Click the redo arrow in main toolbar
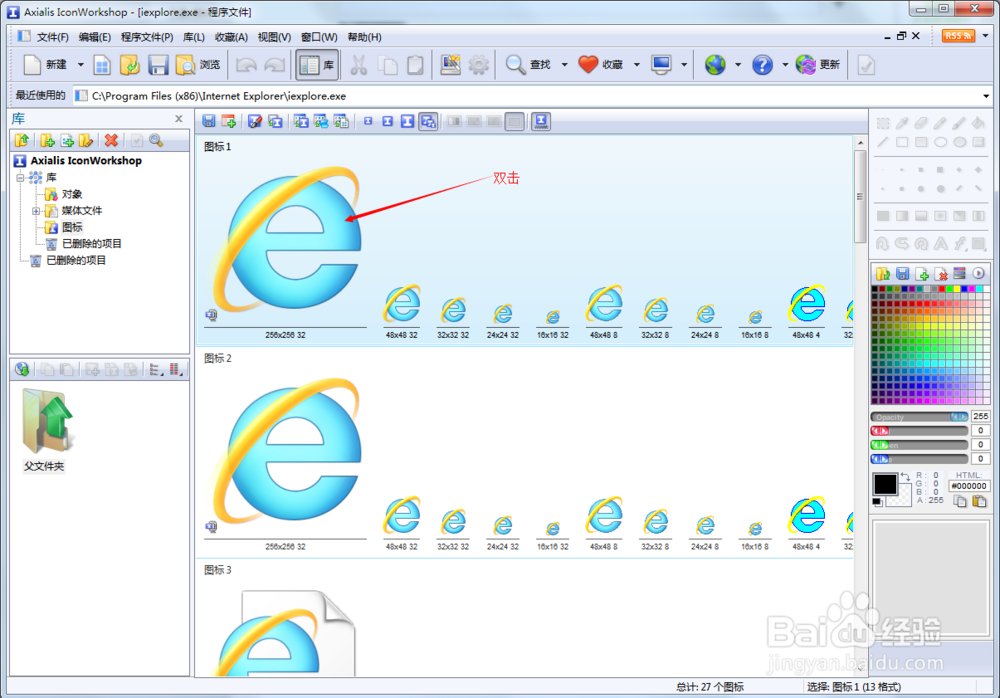This screenshot has height=698, width=1000. click(x=275, y=64)
